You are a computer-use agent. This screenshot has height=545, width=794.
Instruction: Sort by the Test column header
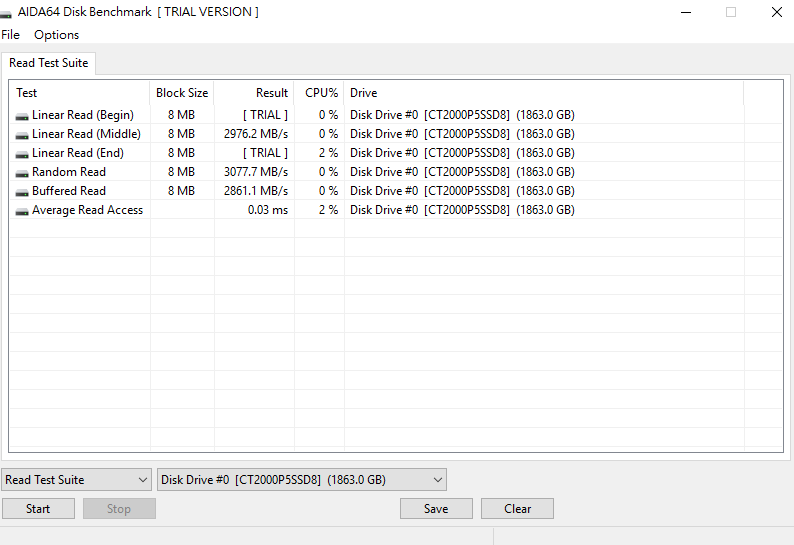(80, 93)
